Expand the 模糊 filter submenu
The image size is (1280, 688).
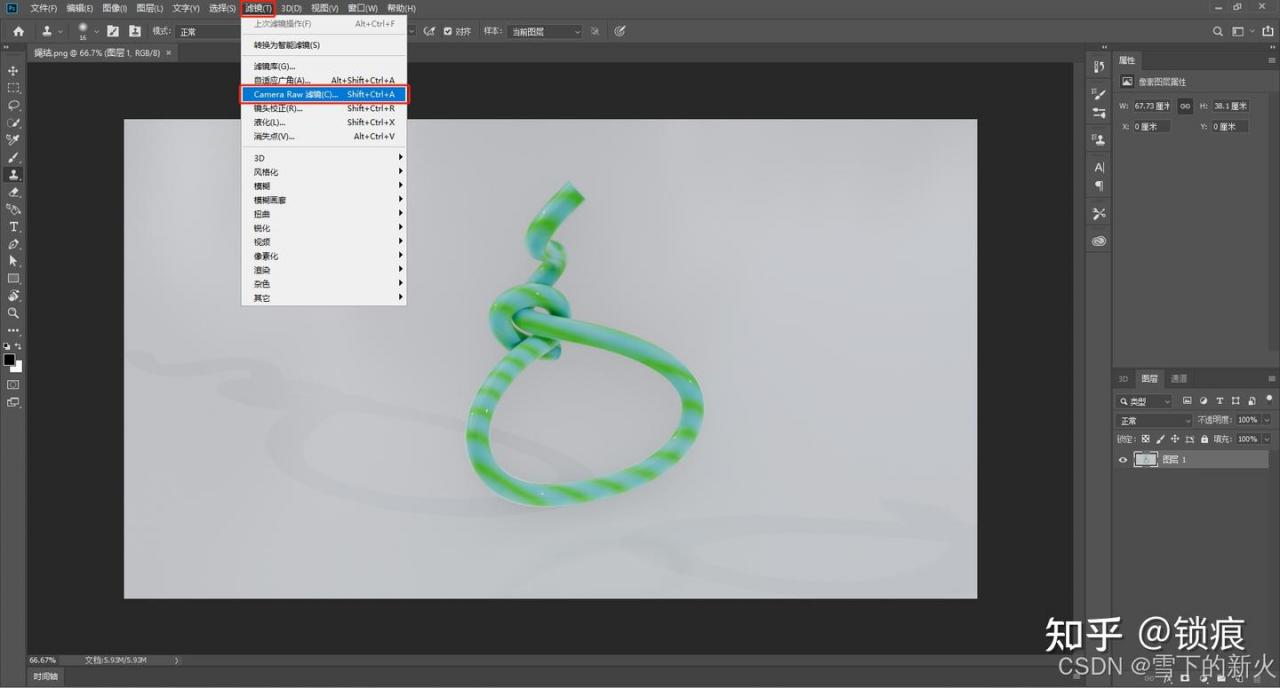point(324,186)
